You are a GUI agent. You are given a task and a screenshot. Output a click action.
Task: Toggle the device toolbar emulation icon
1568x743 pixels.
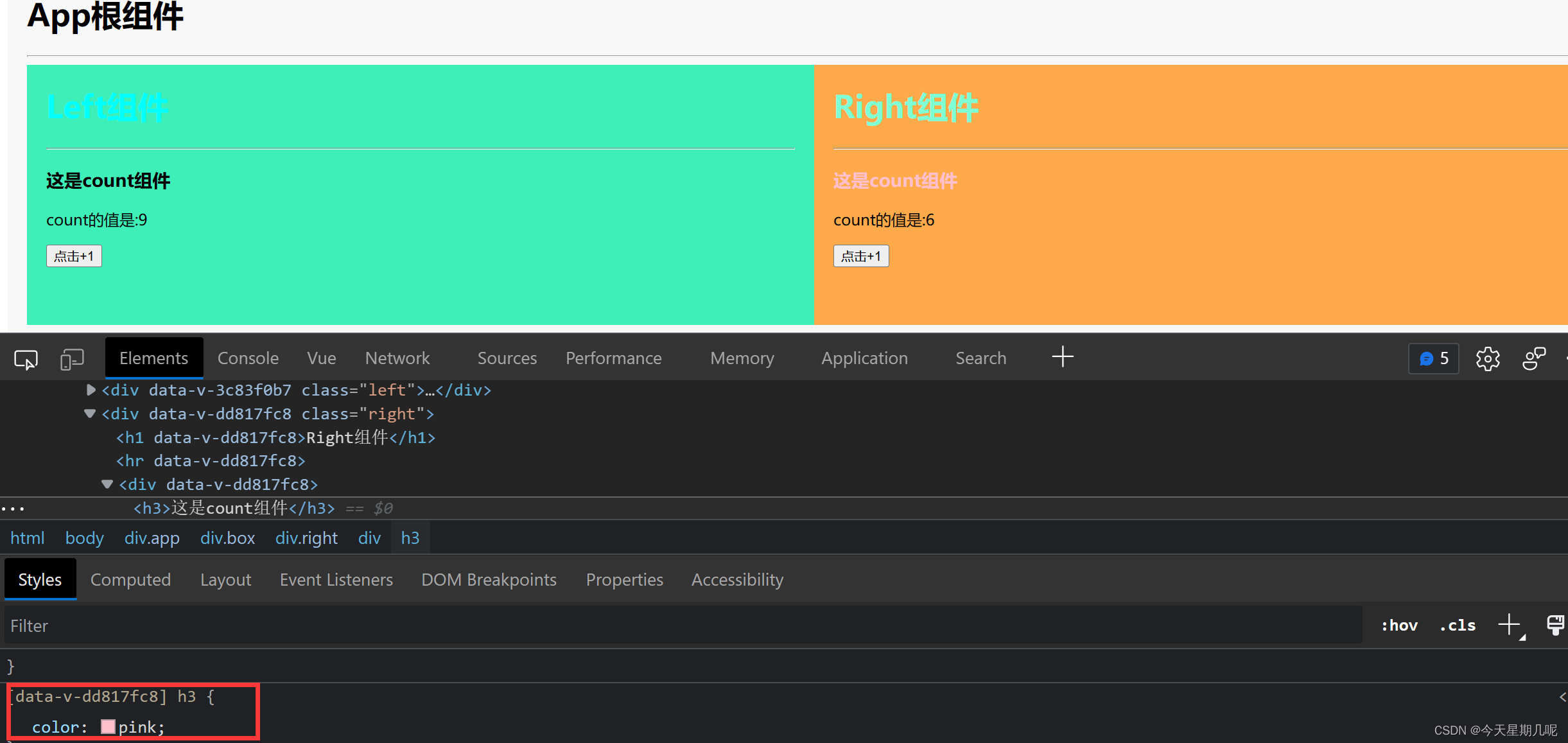pos(71,358)
